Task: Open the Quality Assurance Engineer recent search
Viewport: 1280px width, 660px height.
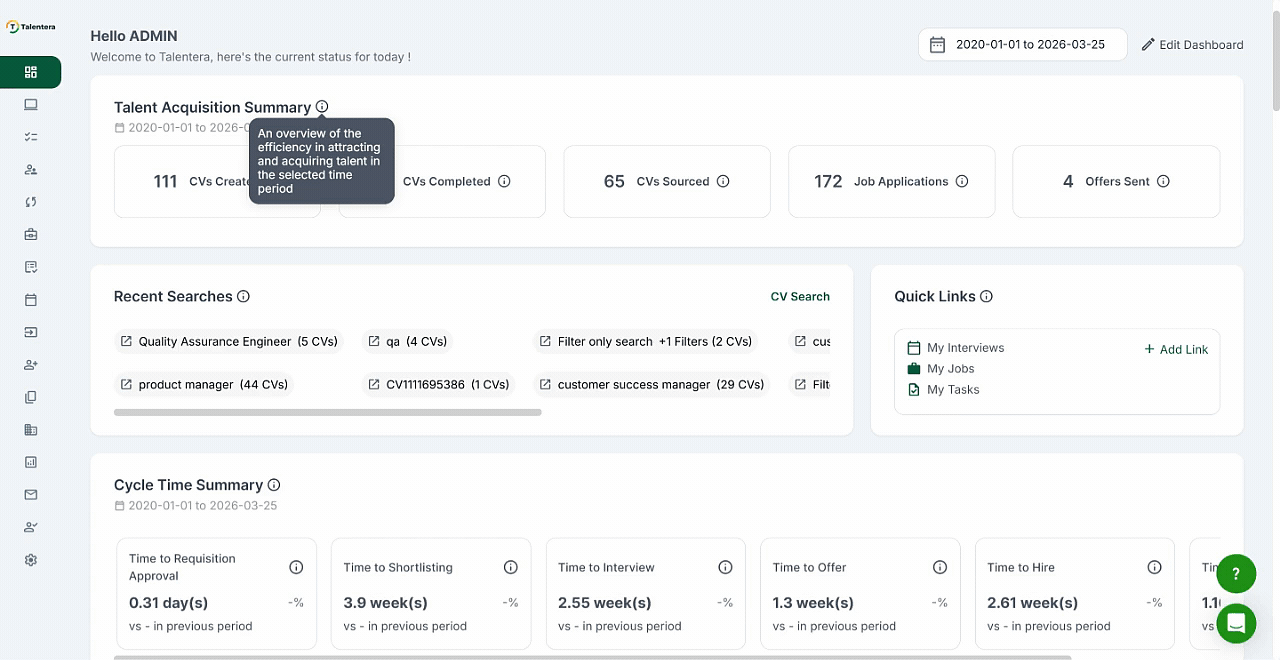Action: 229,342
